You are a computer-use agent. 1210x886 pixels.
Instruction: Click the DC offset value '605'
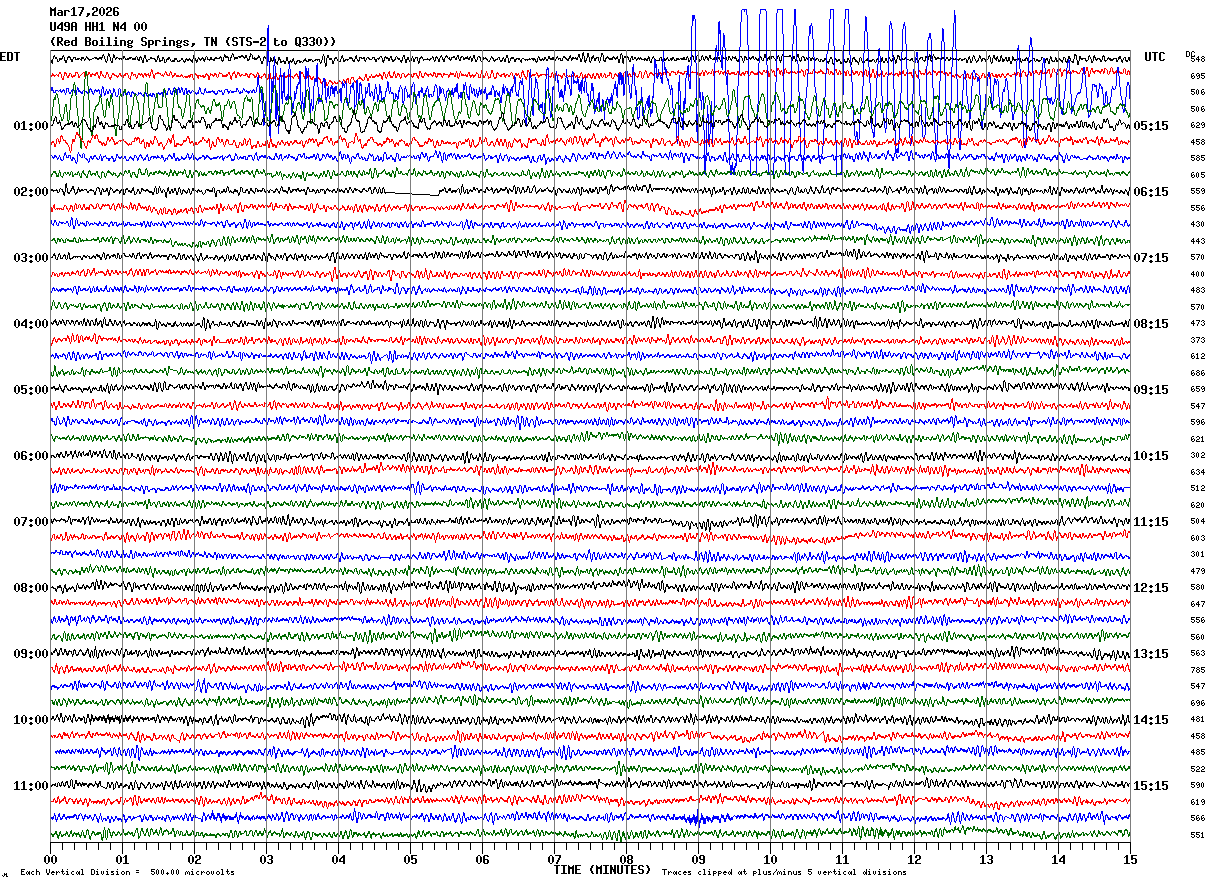[x=1197, y=175]
